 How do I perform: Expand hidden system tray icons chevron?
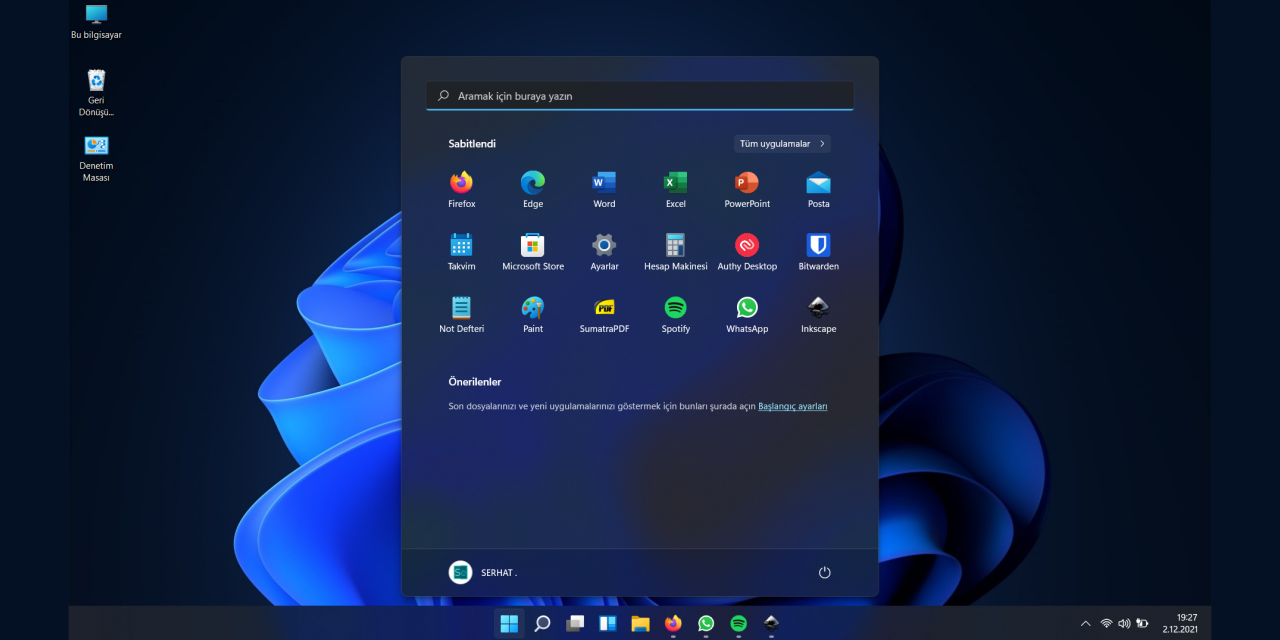[1086, 623]
